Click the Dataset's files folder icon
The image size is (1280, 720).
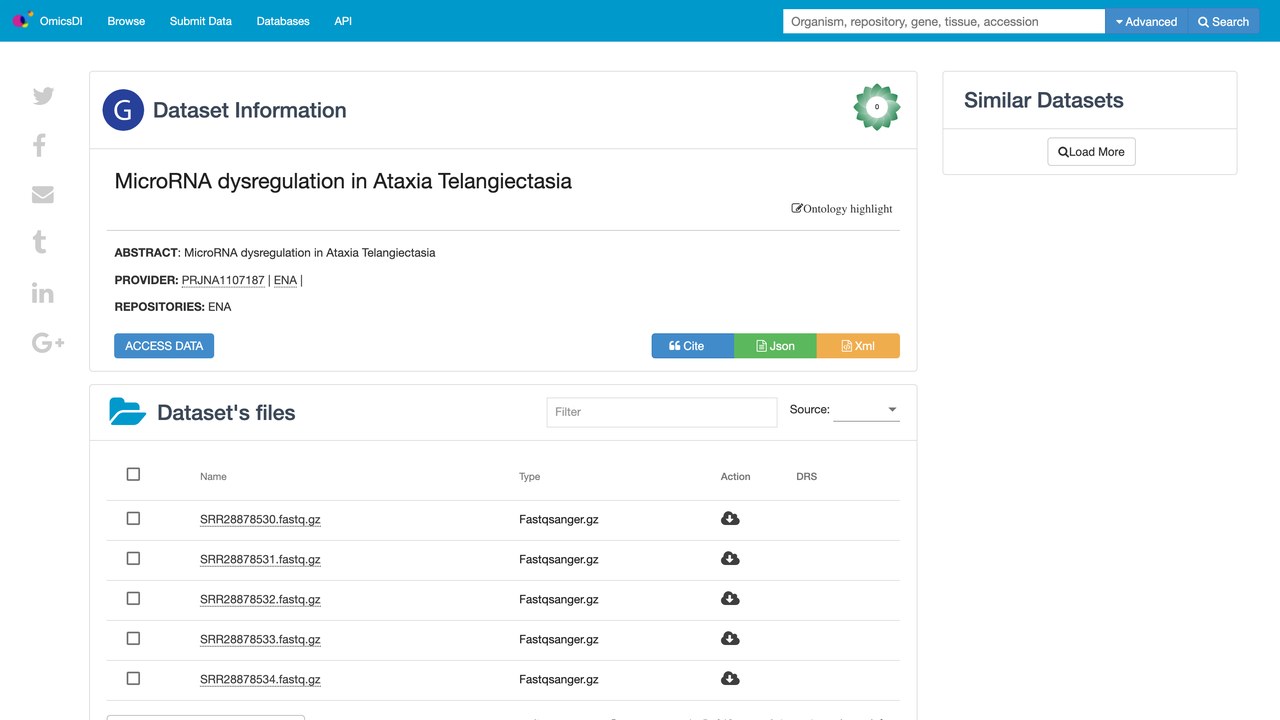click(127, 412)
